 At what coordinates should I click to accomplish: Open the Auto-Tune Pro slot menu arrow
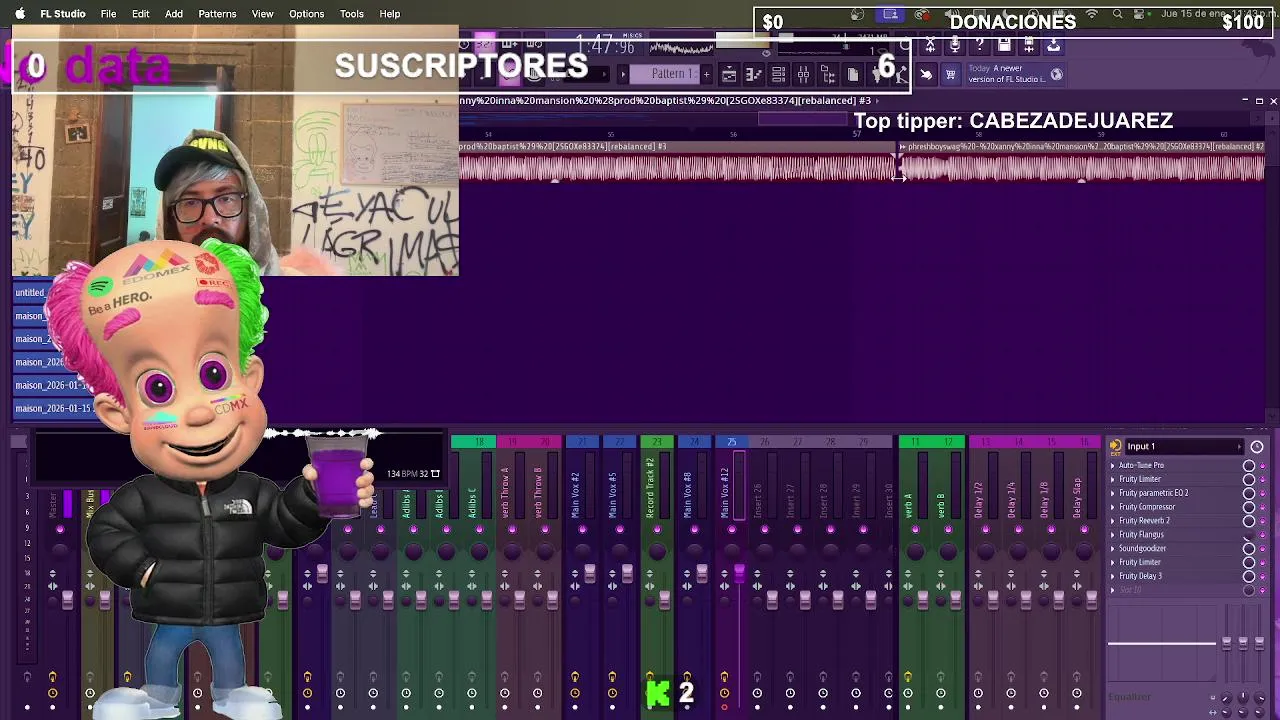coord(1112,465)
